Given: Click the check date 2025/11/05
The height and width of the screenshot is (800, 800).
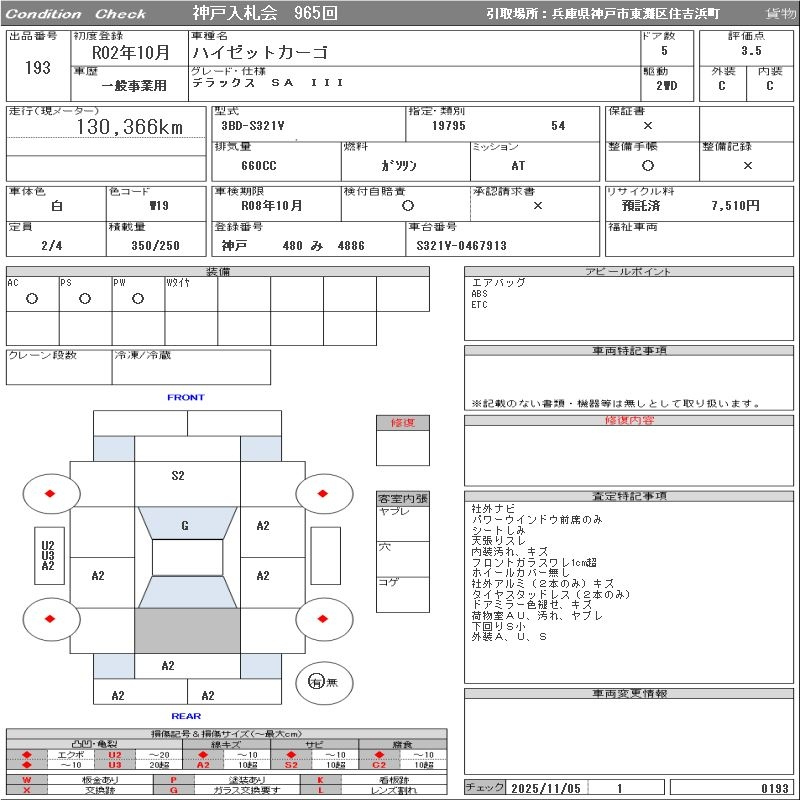Looking at the screenshot, I should point(547,788).
